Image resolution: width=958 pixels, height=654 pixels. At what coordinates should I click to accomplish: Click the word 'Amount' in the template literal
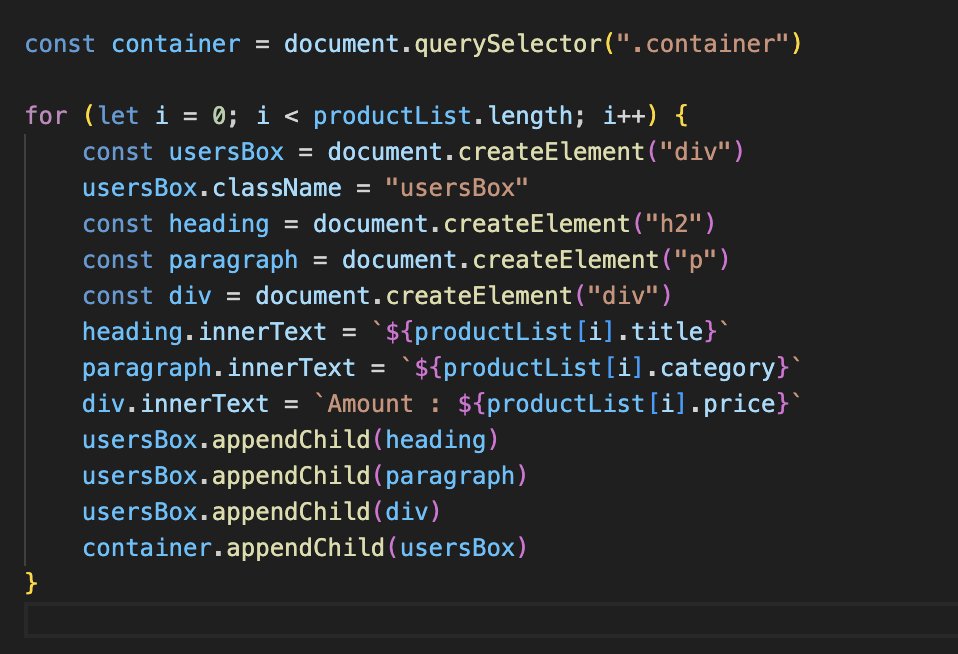(370, 404)
